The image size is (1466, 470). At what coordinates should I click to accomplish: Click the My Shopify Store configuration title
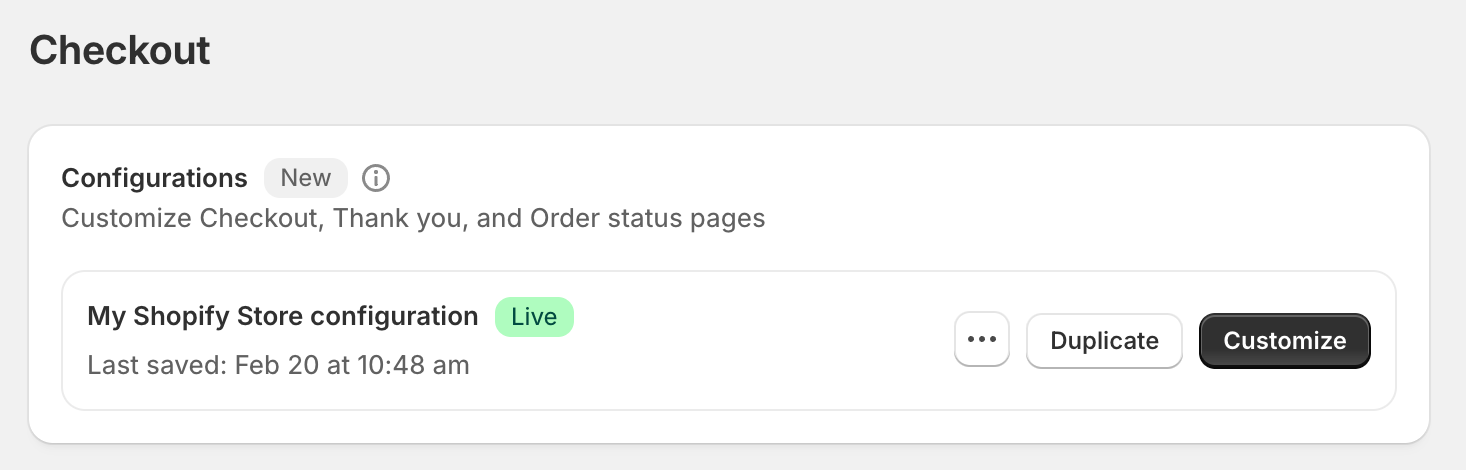283,317
